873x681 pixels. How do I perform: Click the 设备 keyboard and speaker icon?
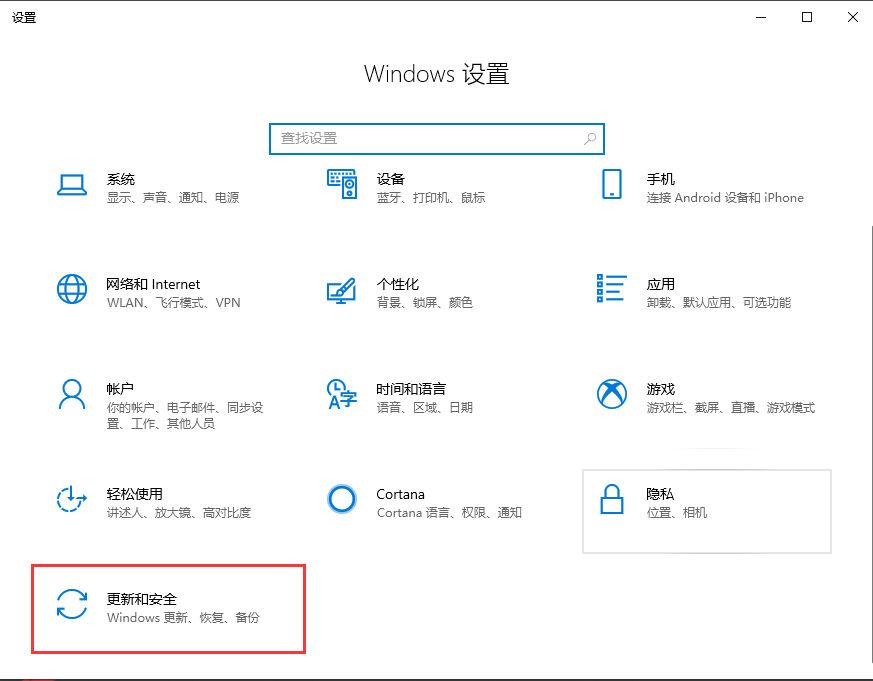(342, 184)
